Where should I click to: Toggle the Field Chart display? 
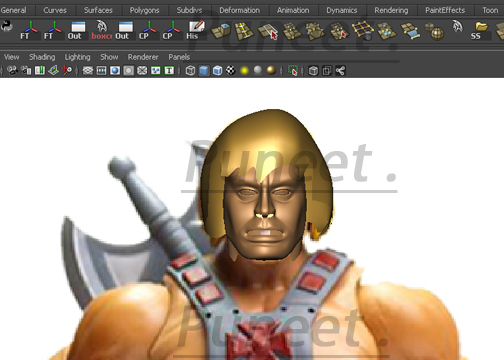142,70
